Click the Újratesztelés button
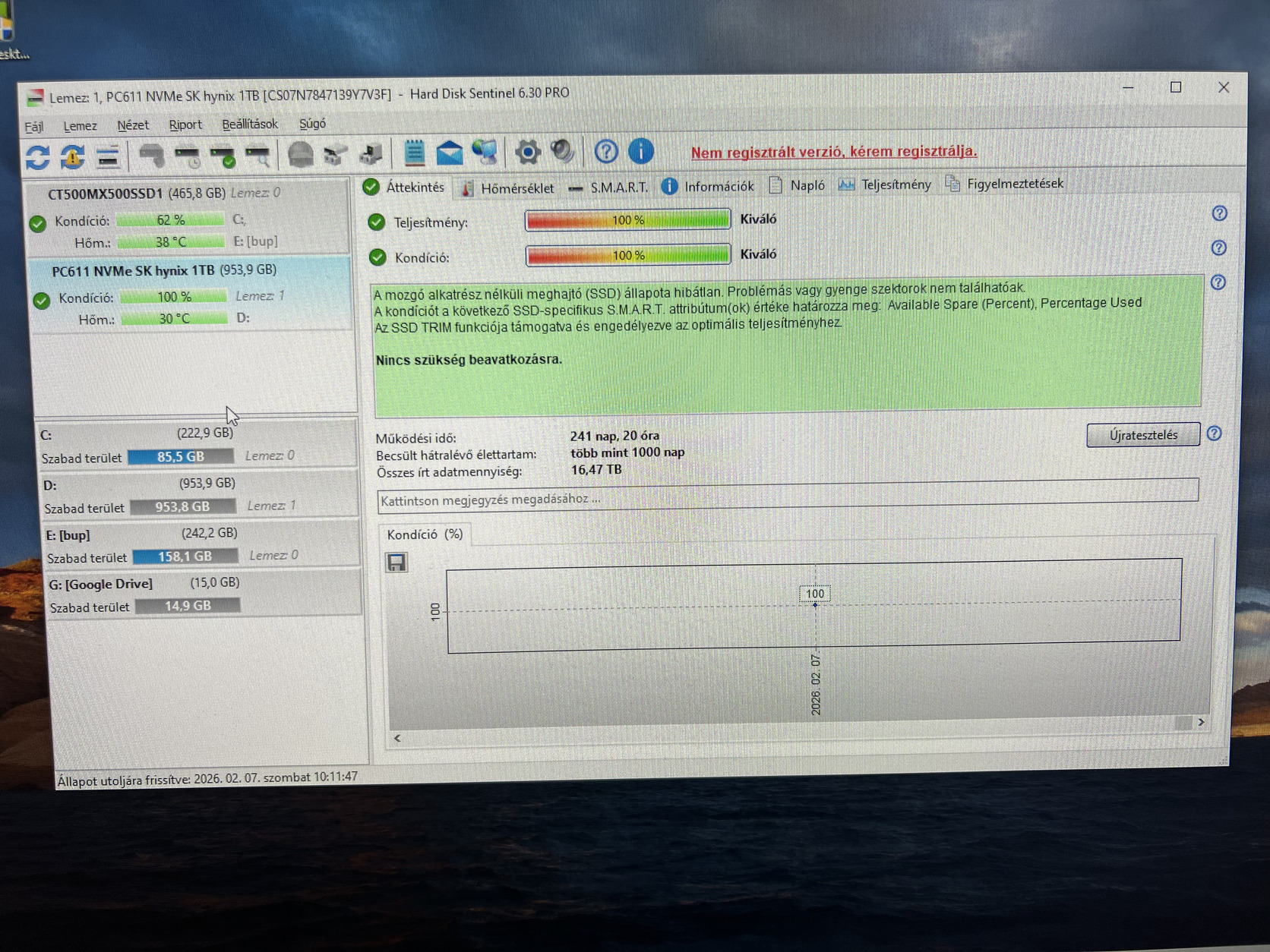The image size is (1270, 952). 1143,435
